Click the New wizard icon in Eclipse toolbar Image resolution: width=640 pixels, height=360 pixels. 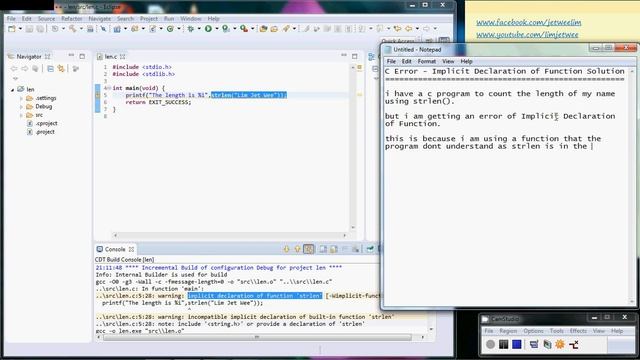point(12,29)
